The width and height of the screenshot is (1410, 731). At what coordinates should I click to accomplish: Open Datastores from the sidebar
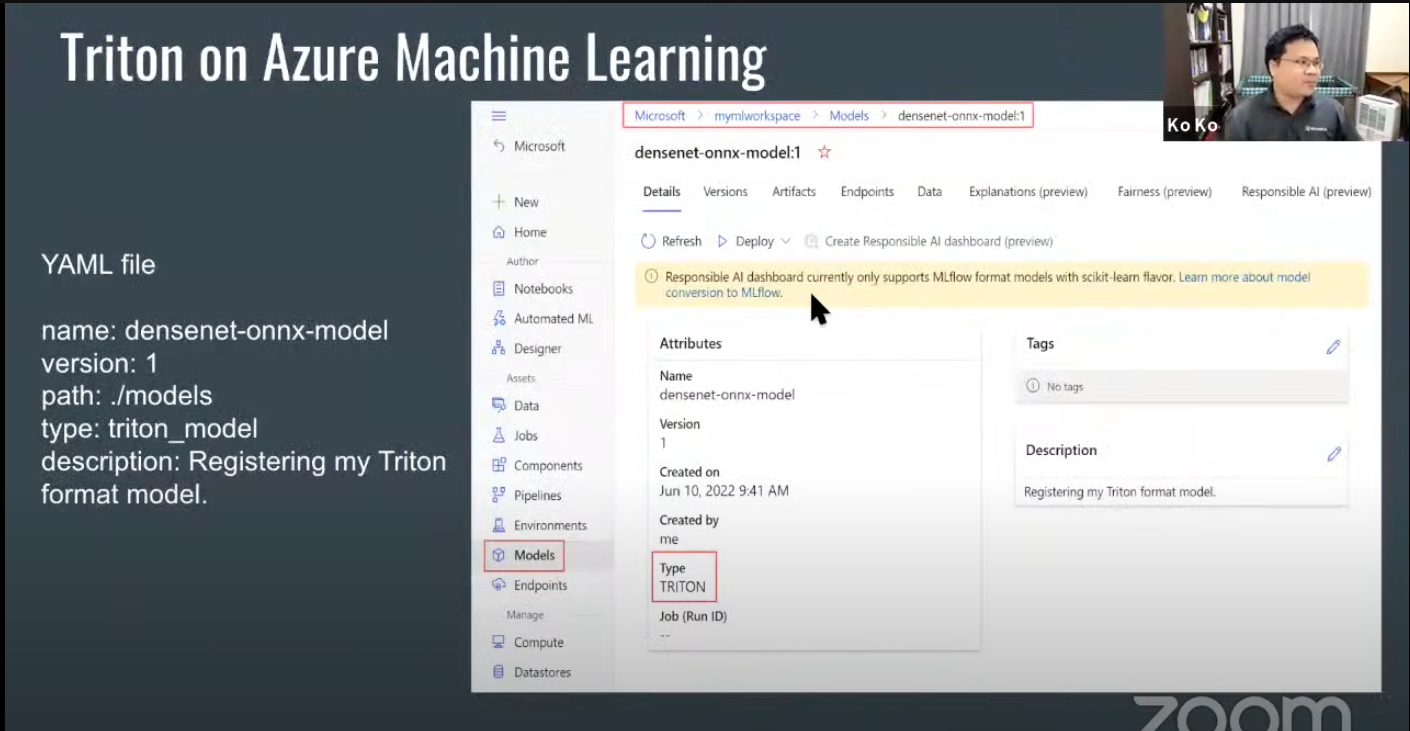pos(543,673)
